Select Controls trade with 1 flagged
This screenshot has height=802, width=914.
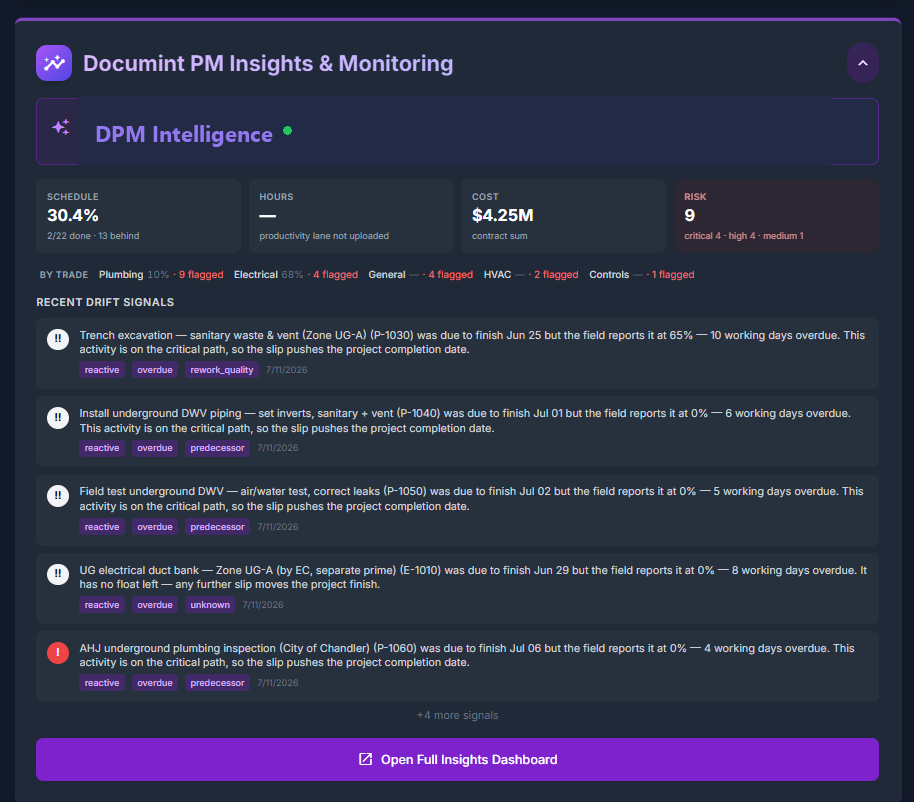(641, 275)
